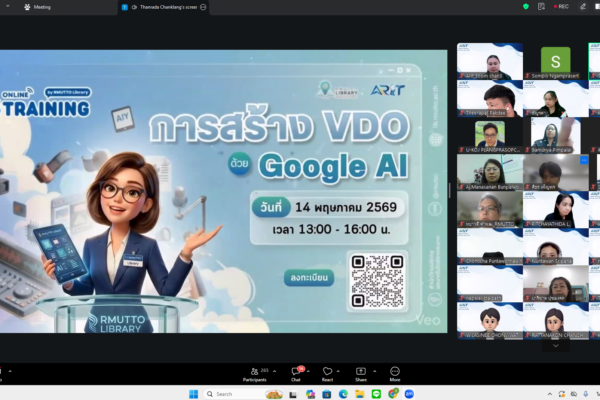Select U-KOJ PLANGPRASOPC video tile
This screenshot has width=600, height=400.
[490, 136]
